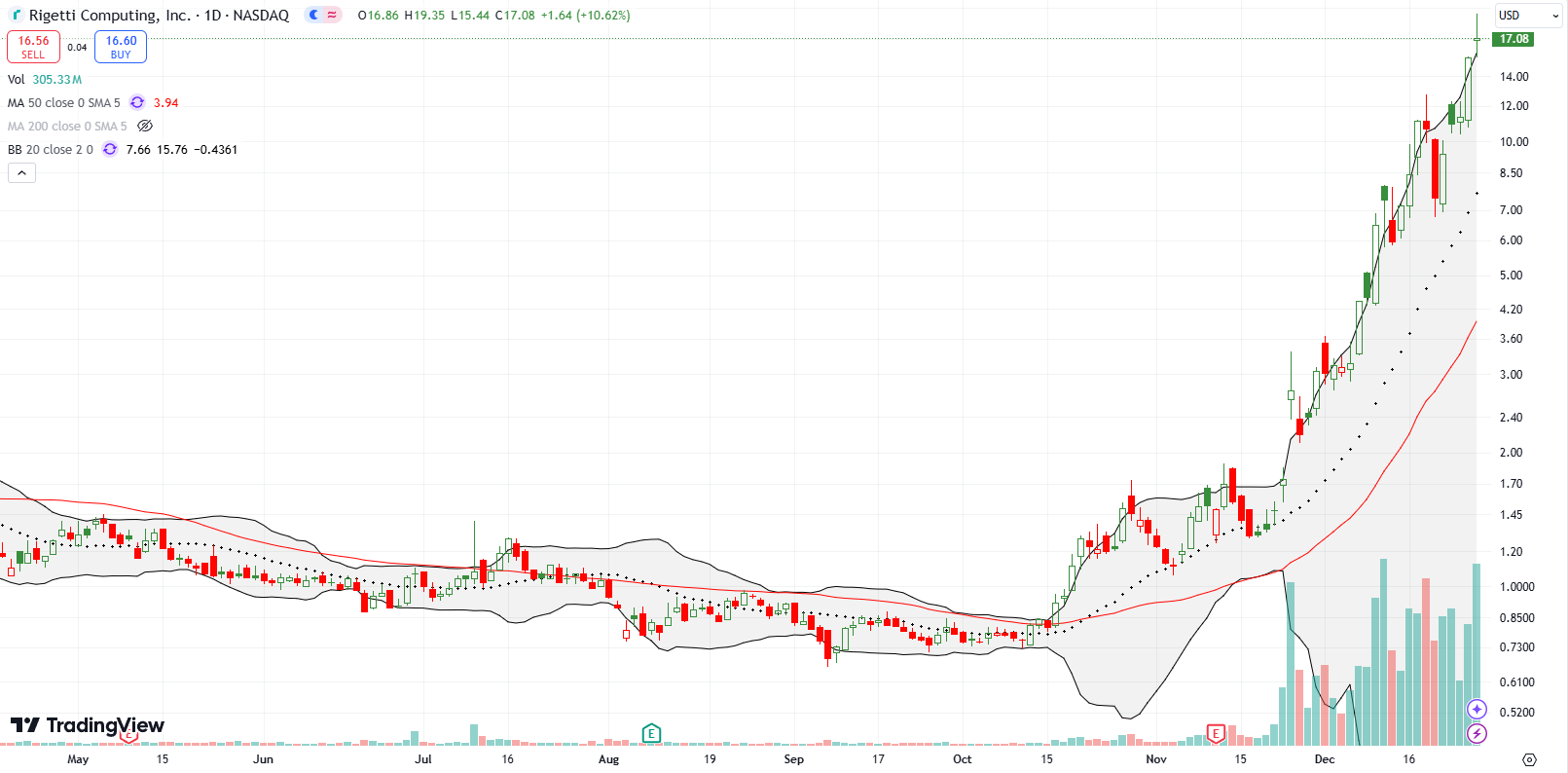Viewport: 1568px width, 773px height.
Task: Click the 12.00 price axis label
Action: pyautogui.click(x=1513, y=106)
